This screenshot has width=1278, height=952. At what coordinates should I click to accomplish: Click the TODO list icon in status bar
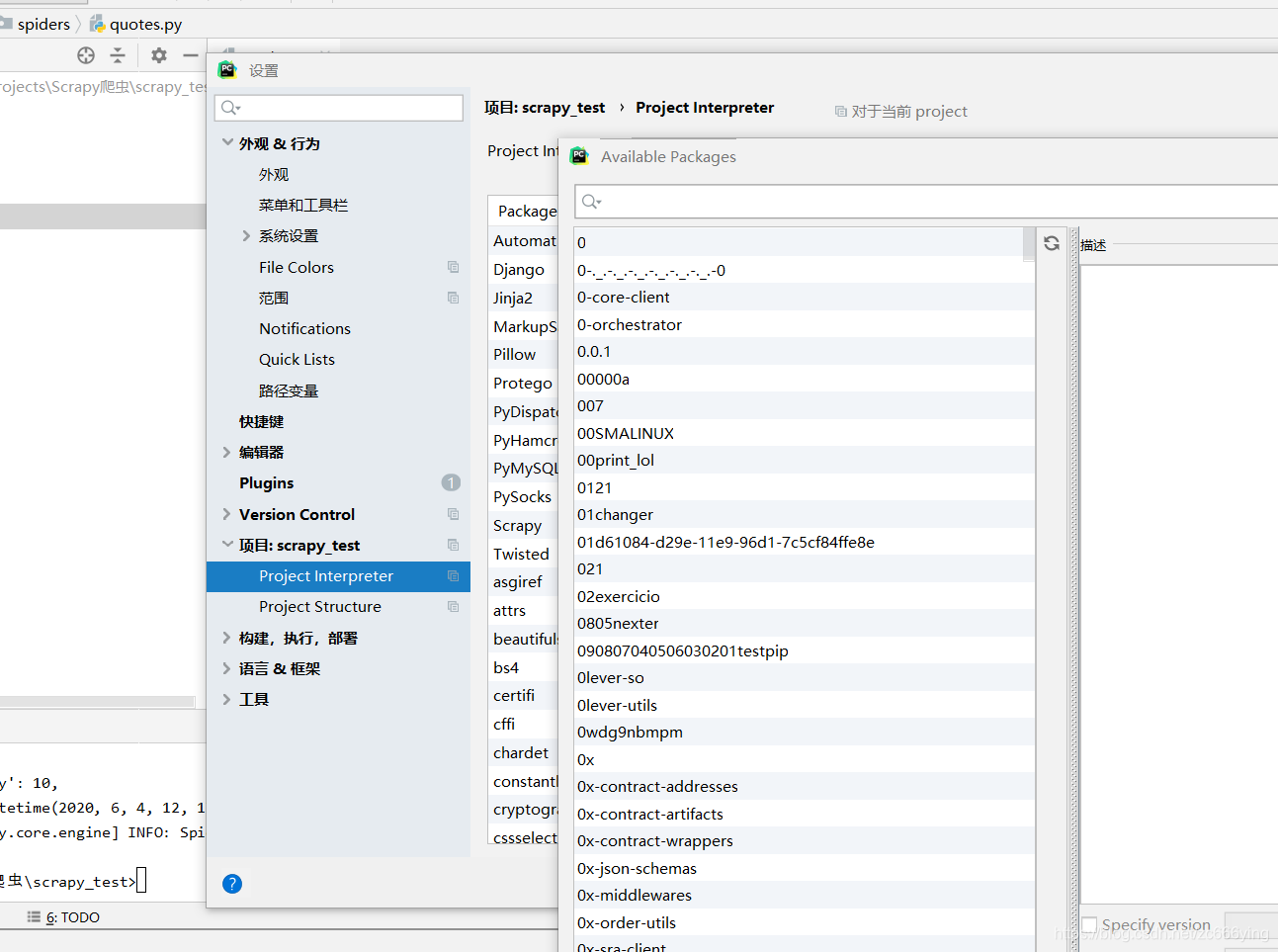34,917
